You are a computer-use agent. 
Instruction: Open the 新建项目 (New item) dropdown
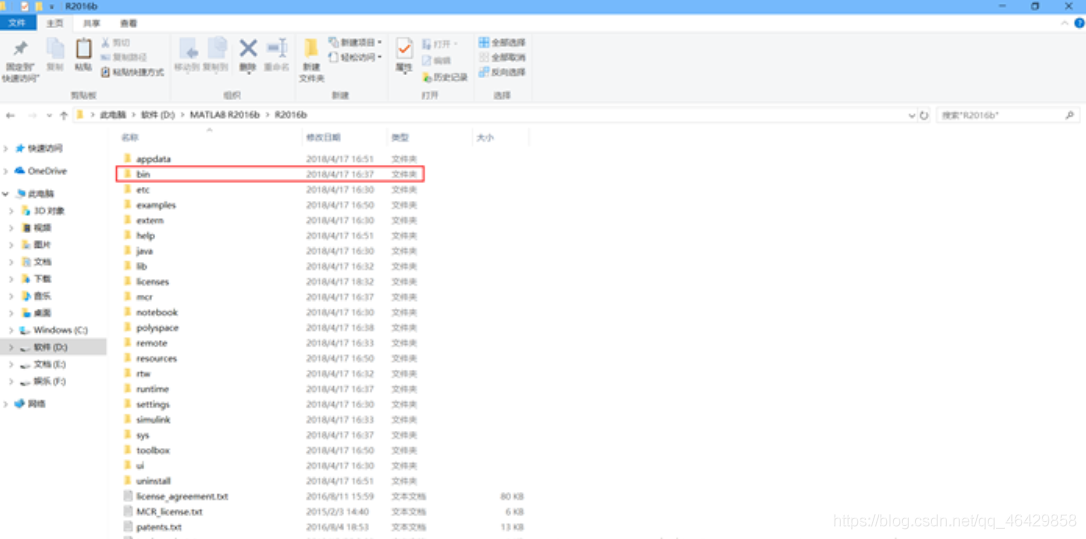point(355,43)
